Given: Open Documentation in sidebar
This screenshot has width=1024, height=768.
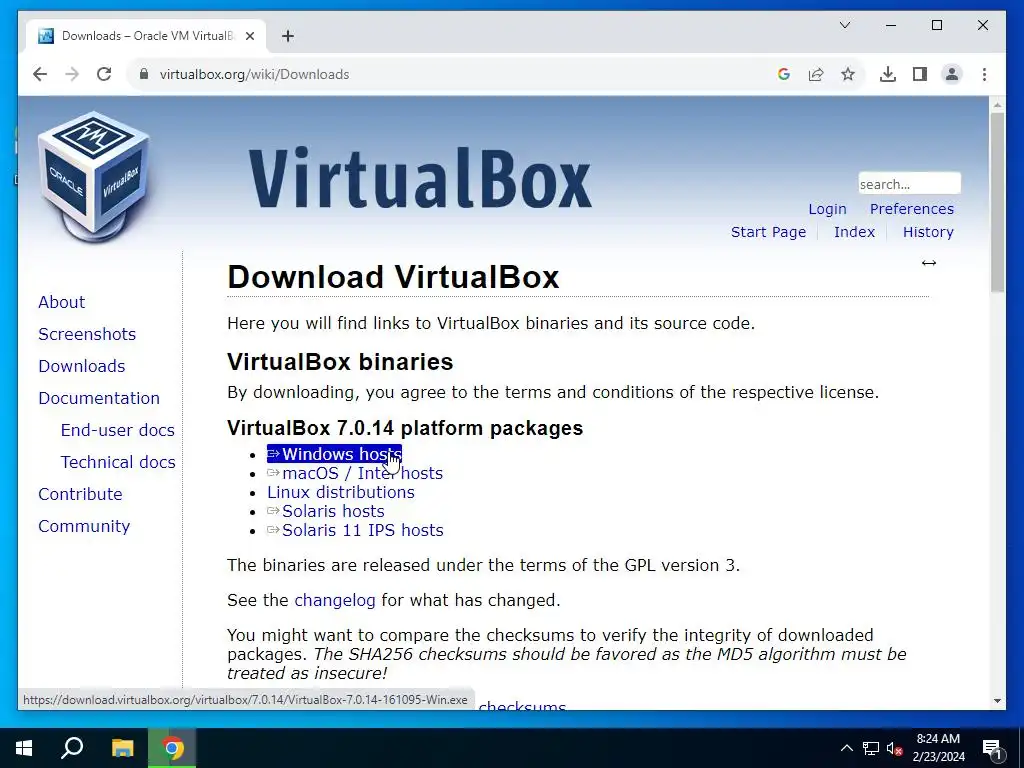Looking at the screenshot, I should click(x=99, y=398).
